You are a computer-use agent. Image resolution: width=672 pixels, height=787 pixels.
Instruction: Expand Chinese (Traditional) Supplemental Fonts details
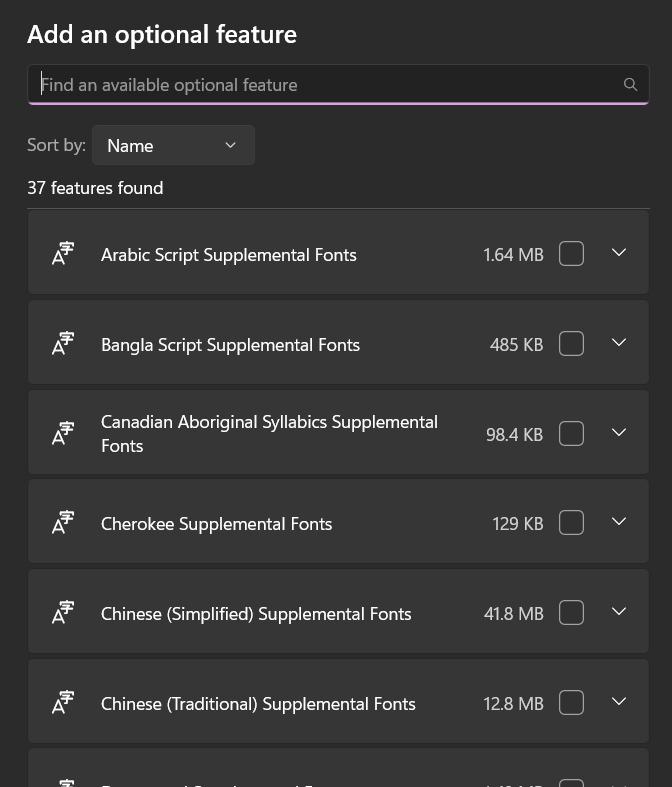[x=619, y=702]
